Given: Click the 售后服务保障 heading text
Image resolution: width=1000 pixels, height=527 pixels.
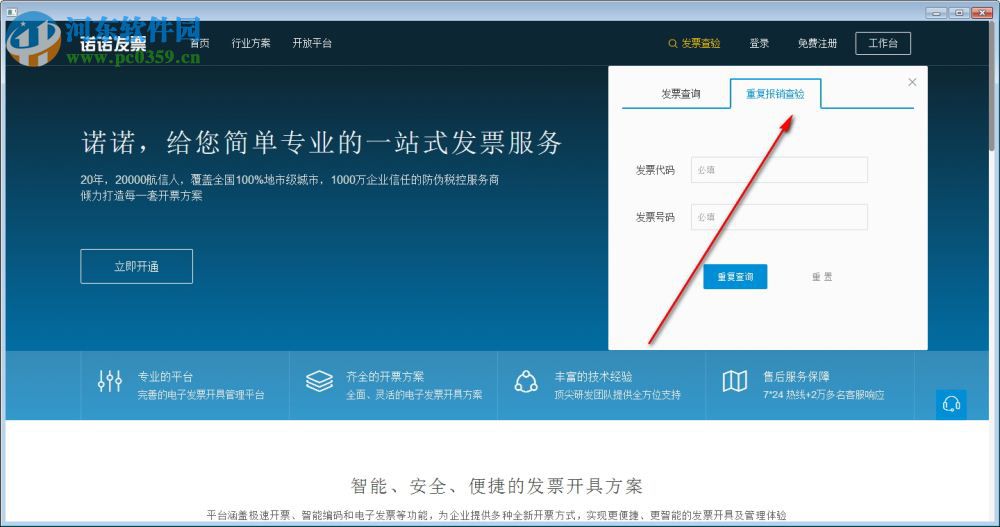Looking at the screenshot, I should (796, 376).
